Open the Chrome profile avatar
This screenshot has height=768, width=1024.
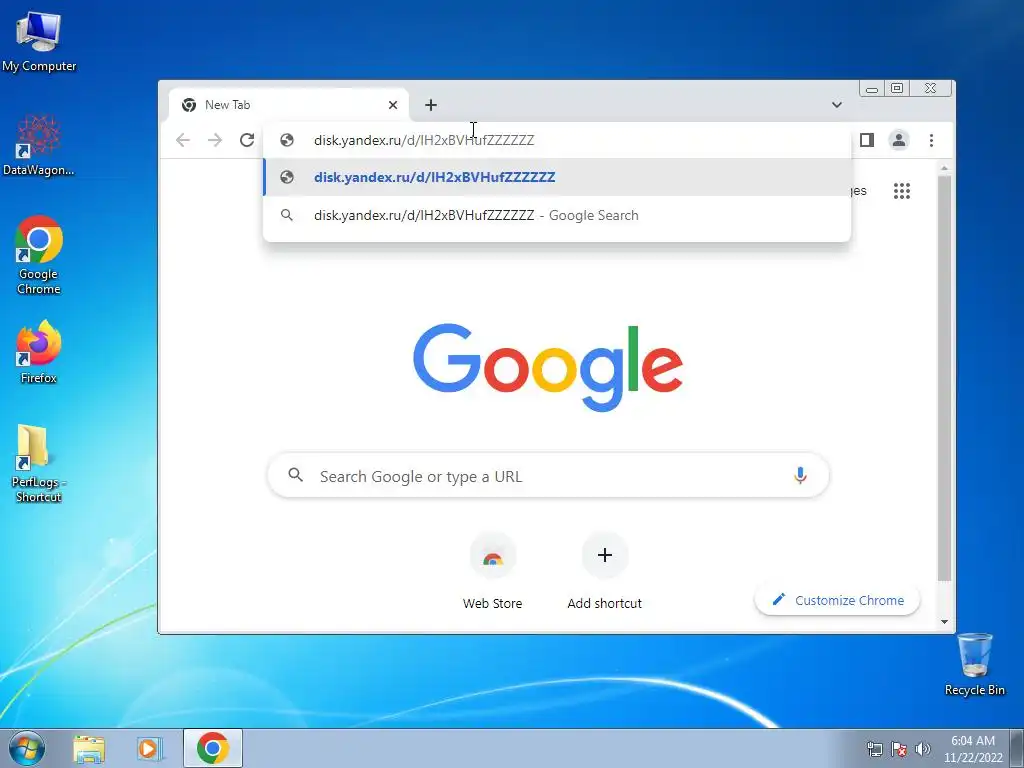click(x=899, y=140)
